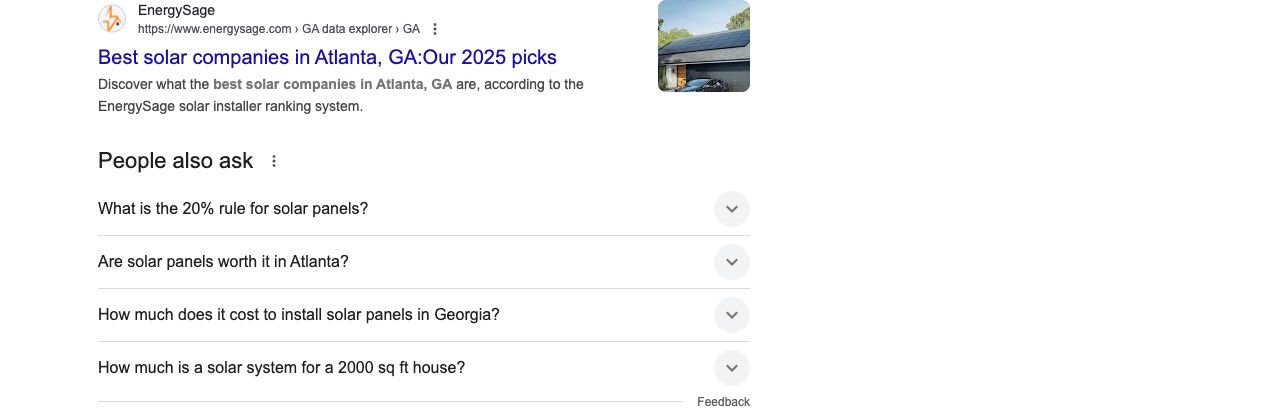Click the People also ask heading
The height and width of the screenshot is (409, 1280).
[176, 161]
